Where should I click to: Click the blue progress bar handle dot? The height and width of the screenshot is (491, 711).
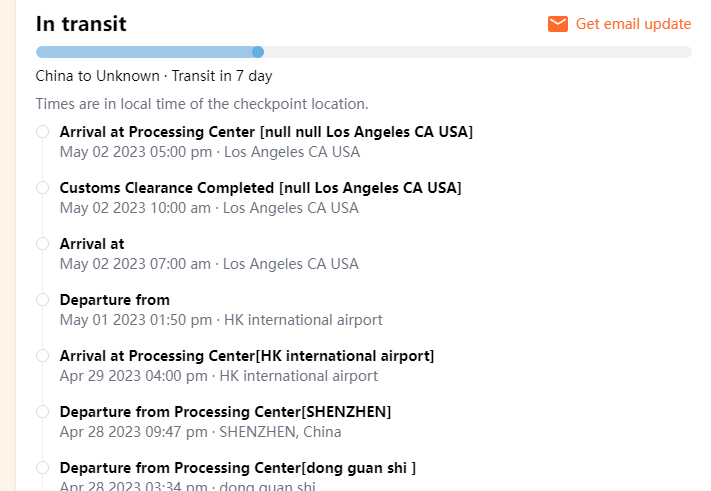click(258, 52)
